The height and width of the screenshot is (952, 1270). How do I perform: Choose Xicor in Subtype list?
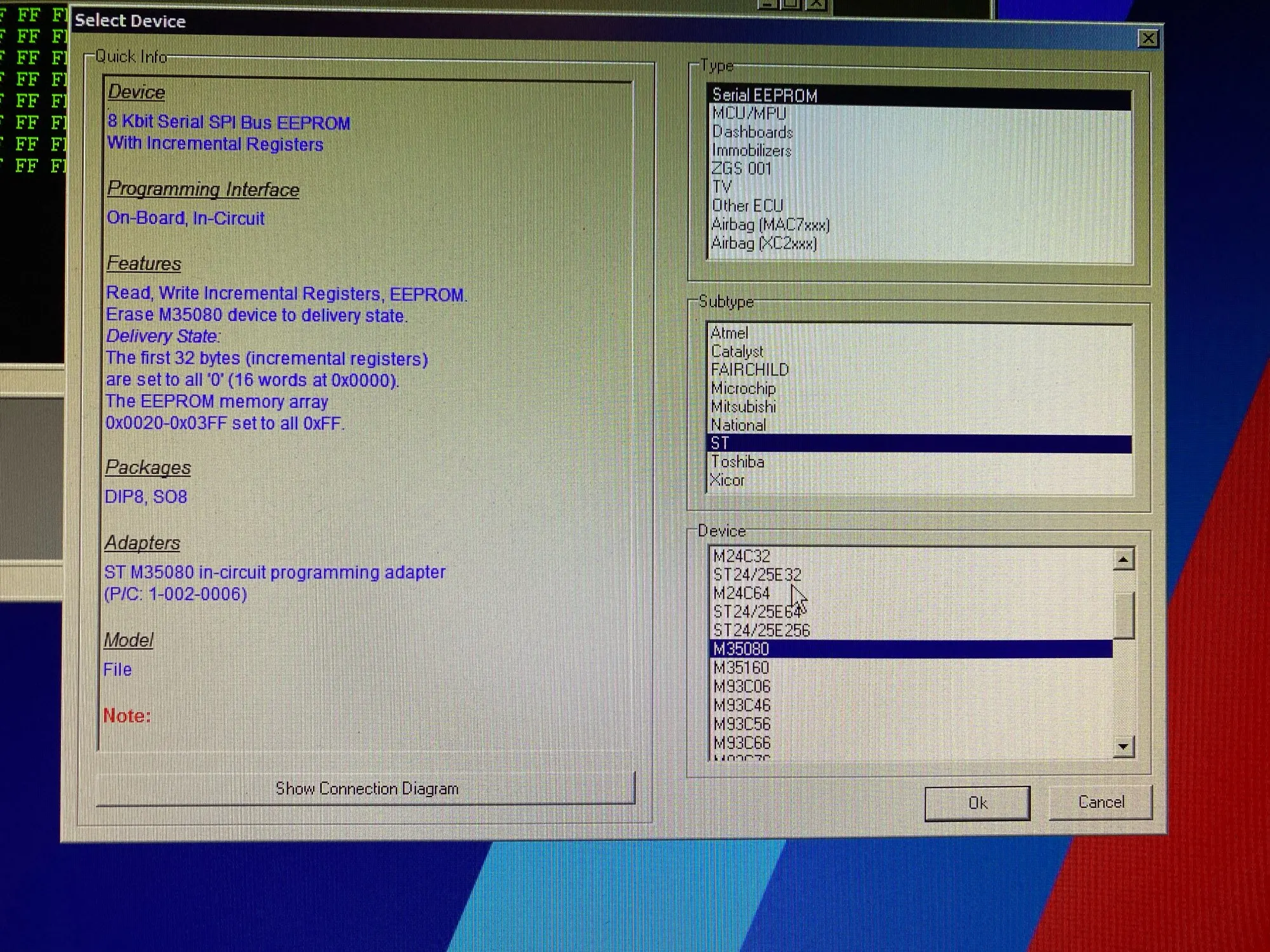point(728,480)
